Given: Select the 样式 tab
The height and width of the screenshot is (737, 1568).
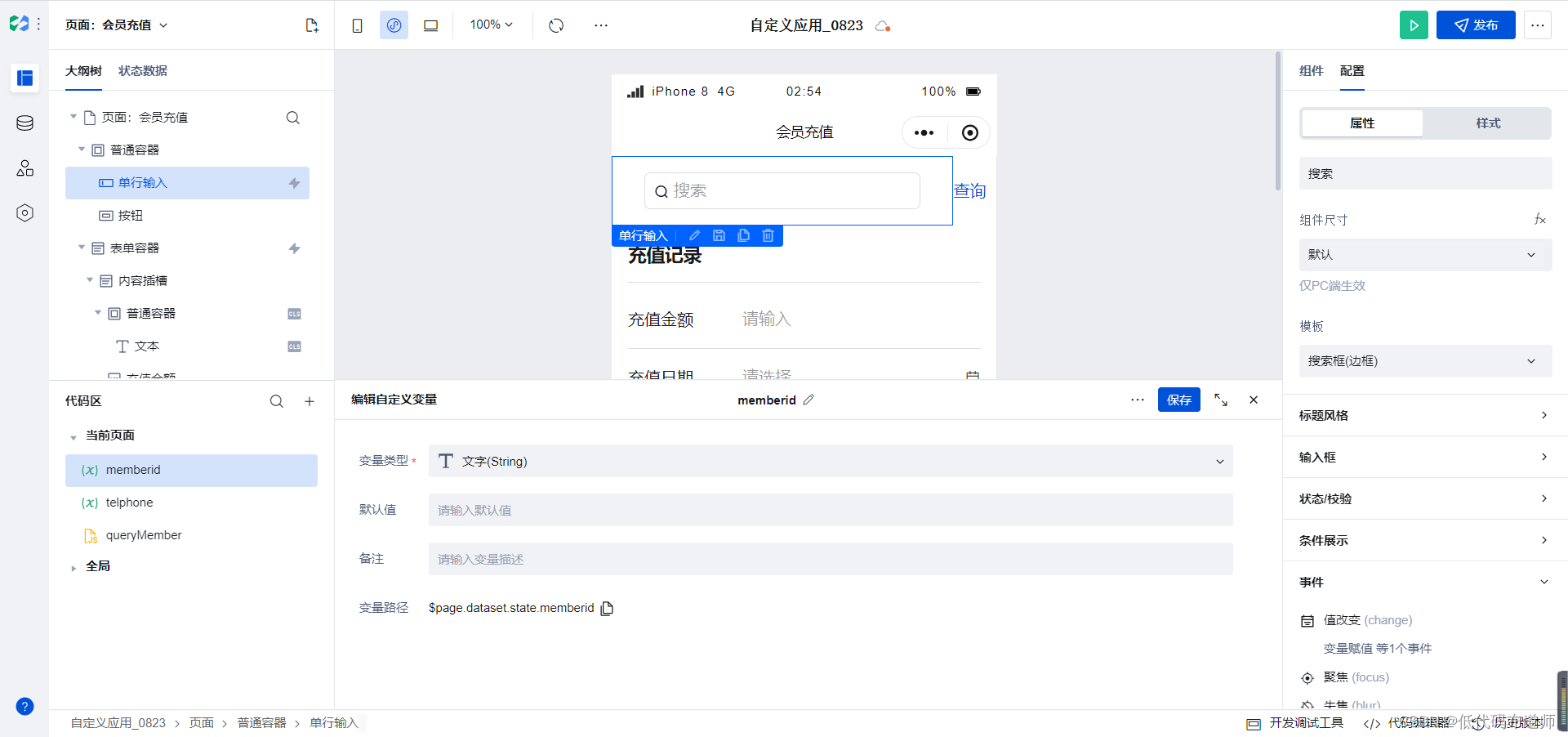Looking at the screenshot, I should point(1488,123).
